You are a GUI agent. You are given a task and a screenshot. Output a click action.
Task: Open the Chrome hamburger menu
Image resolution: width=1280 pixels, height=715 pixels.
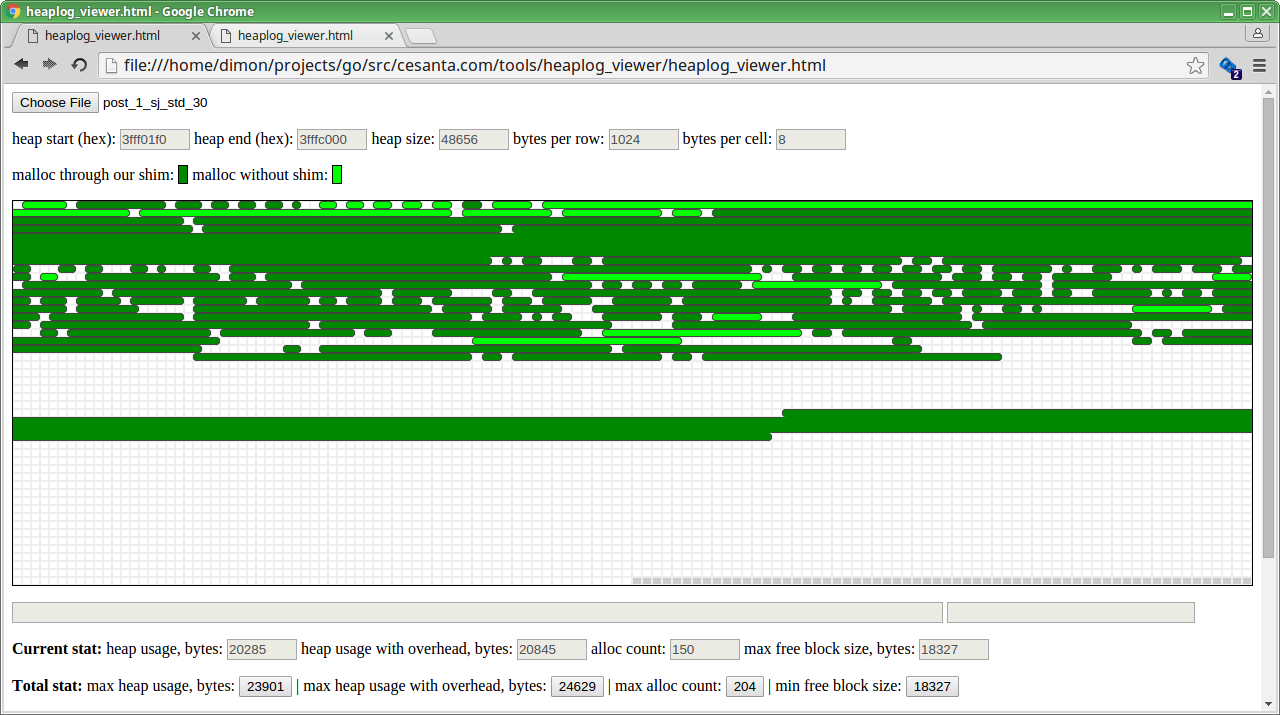1259,66
